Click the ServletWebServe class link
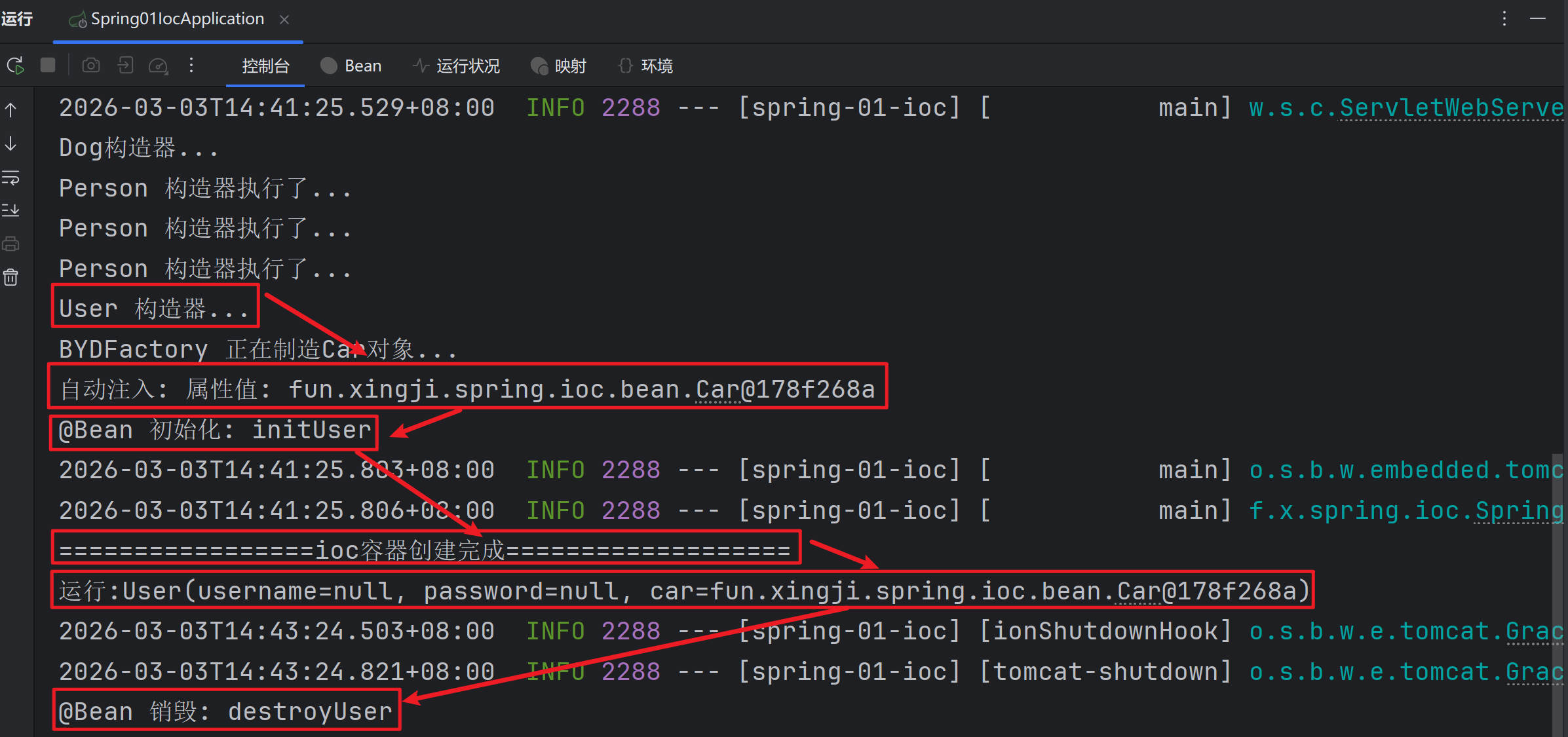The height and width of the screenshot is (737, 1568). coord(1450,108)
